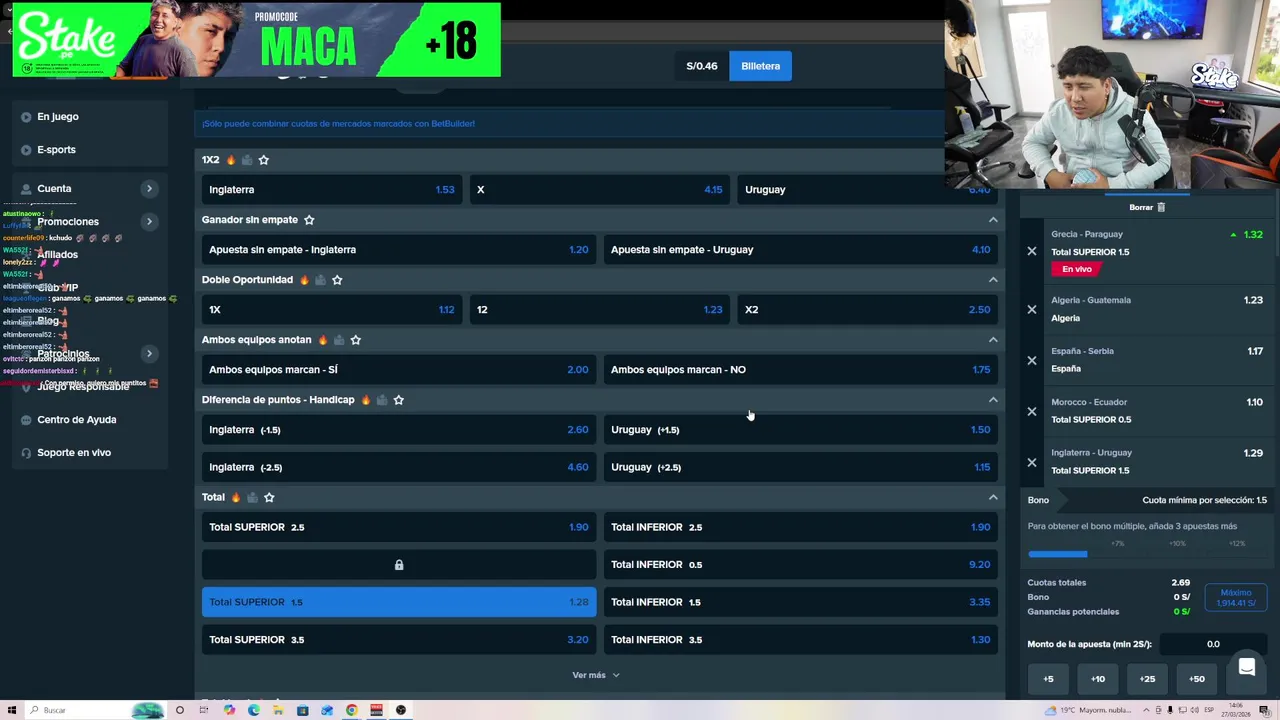Remove the Grecia - Paraguay selection
The image size is (1280, 720).
click(x=1032, y=251)
